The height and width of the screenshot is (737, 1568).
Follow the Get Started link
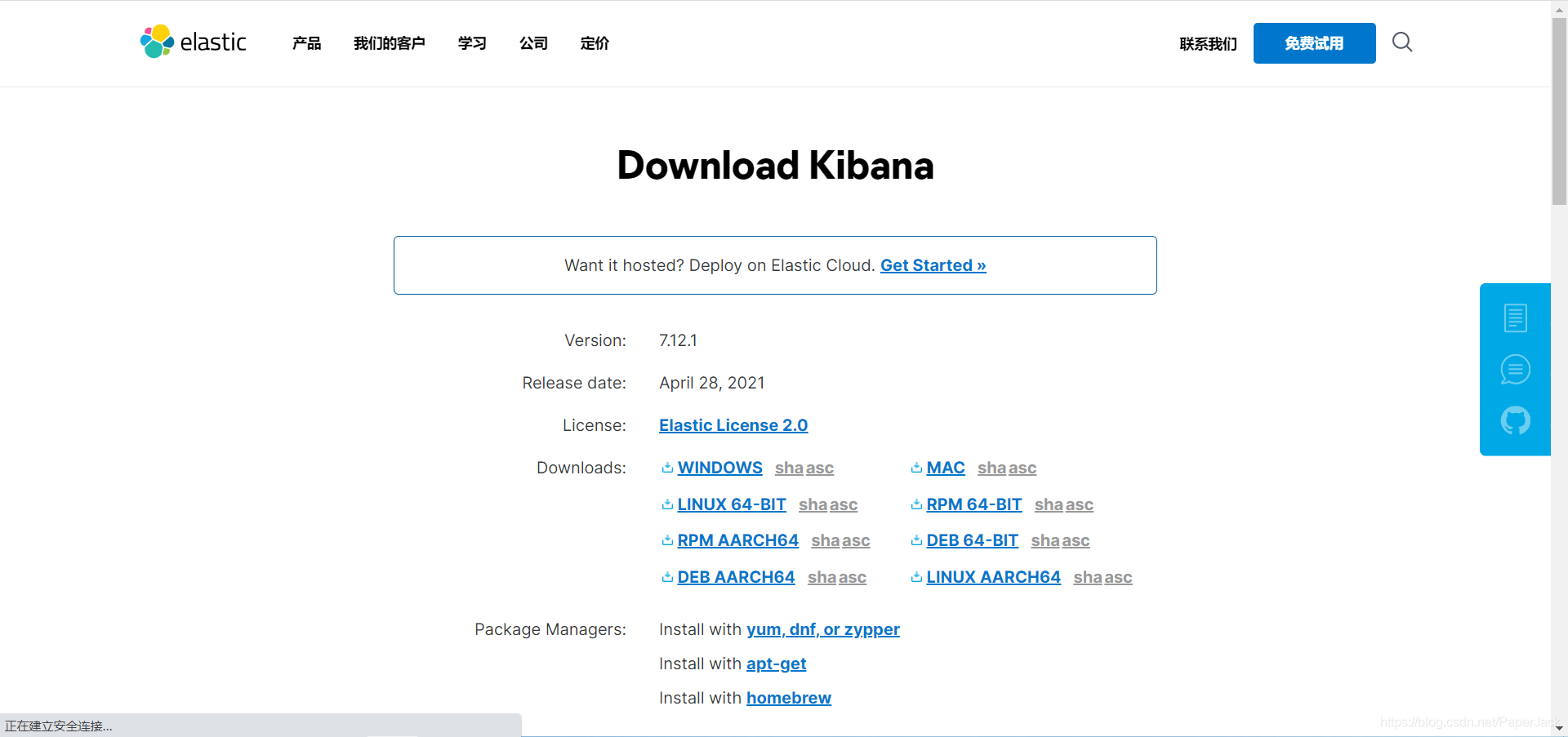pyautogui.click(x=933, y=265)
